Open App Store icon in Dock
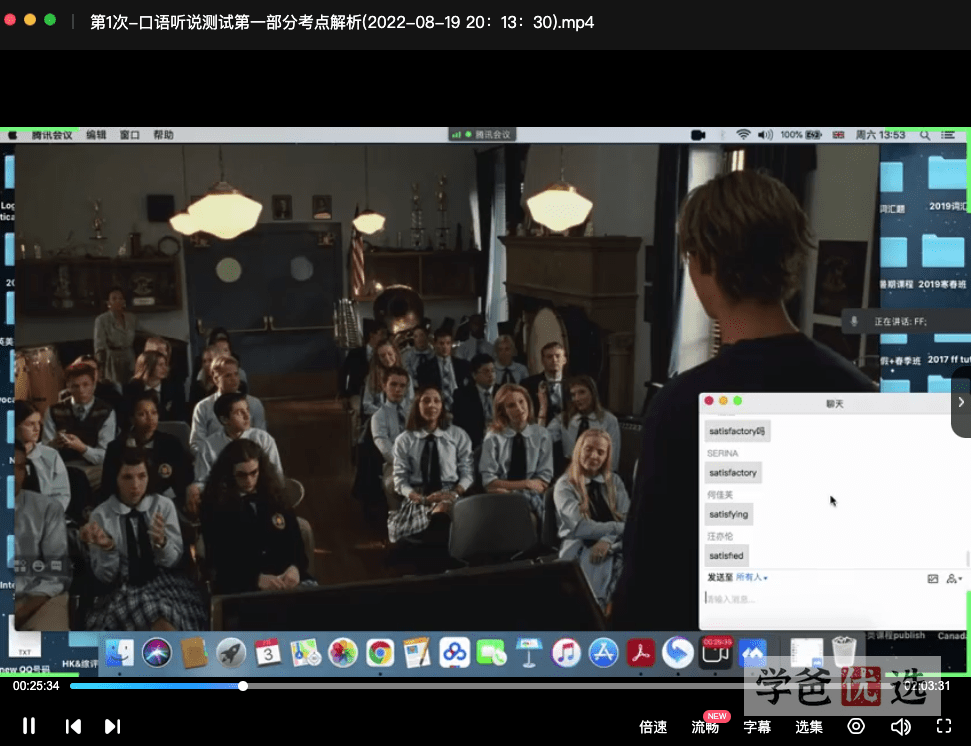This screenshot has height=746, width=971. coord(603,653)
